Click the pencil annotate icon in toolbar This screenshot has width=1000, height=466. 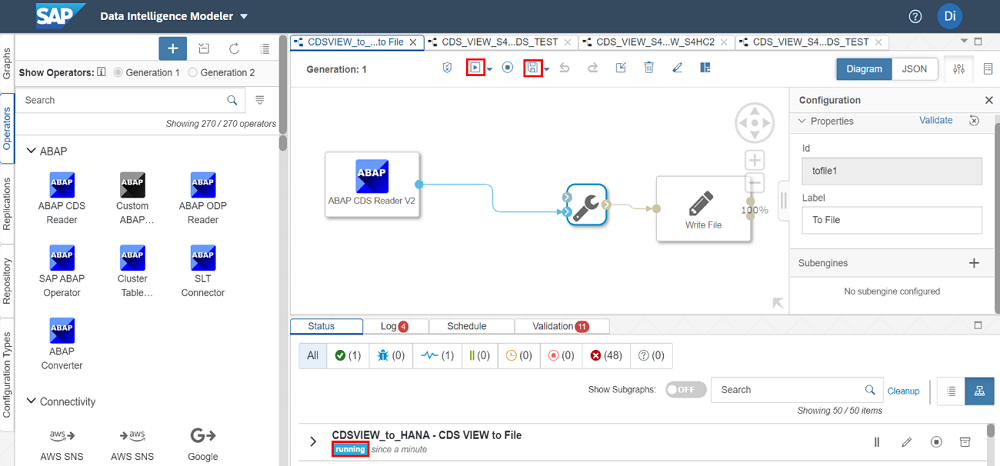tap(677, 68)
